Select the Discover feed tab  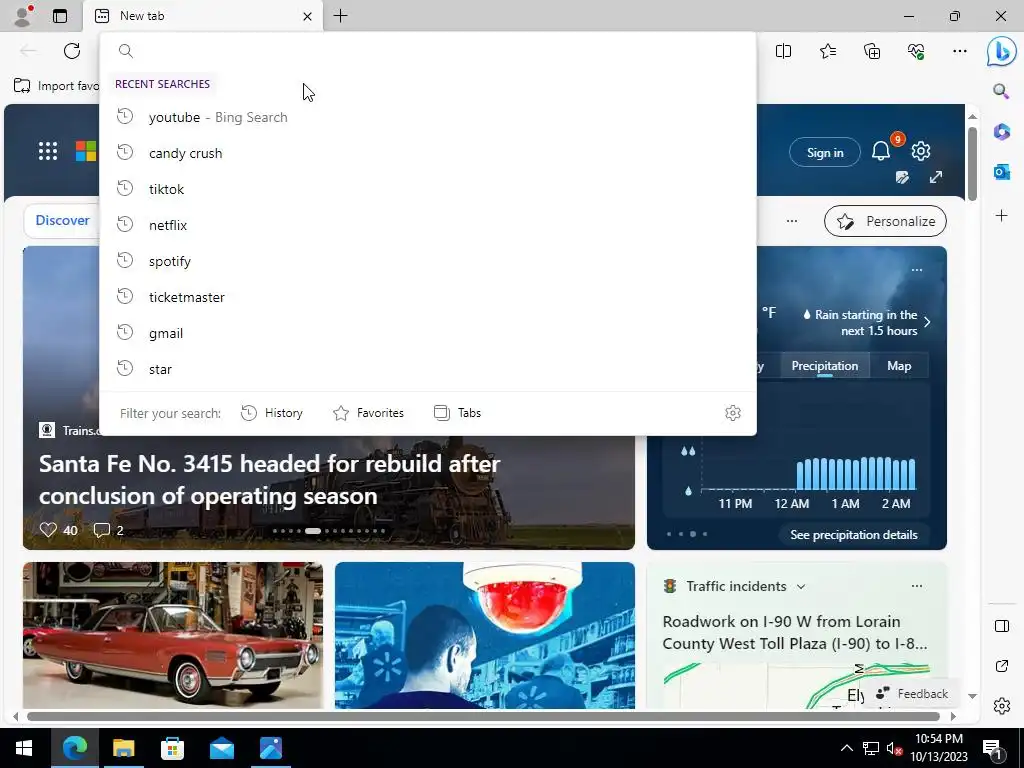62,220
